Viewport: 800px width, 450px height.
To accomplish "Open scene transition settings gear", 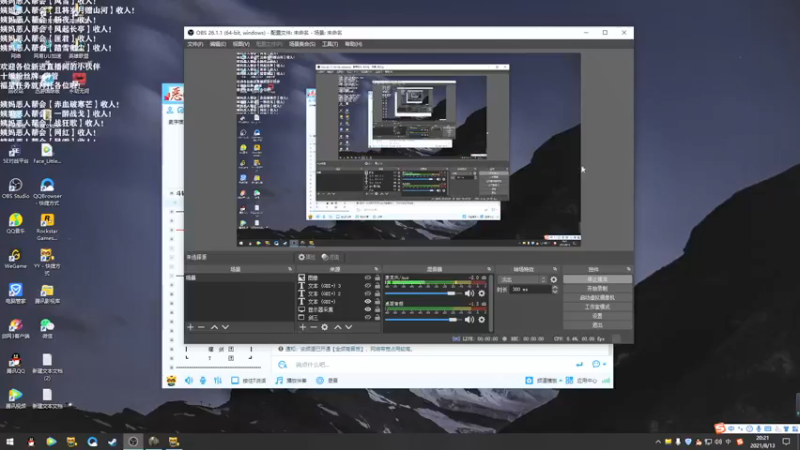I will [x=554, y=280].
